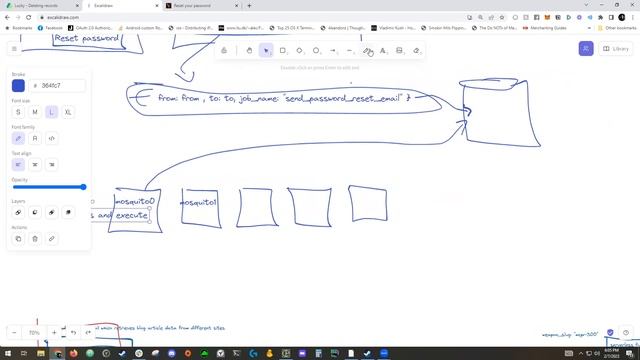Select the Rectangle shape tool
The width and height of the screenshot is (640, 360).
click(x=283, y=51)
